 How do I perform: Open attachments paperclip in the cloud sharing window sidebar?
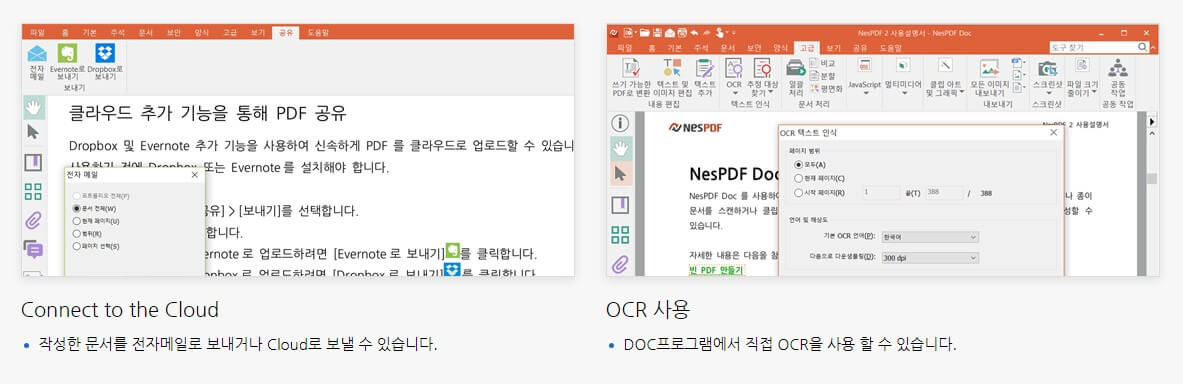tap(32, 221)
